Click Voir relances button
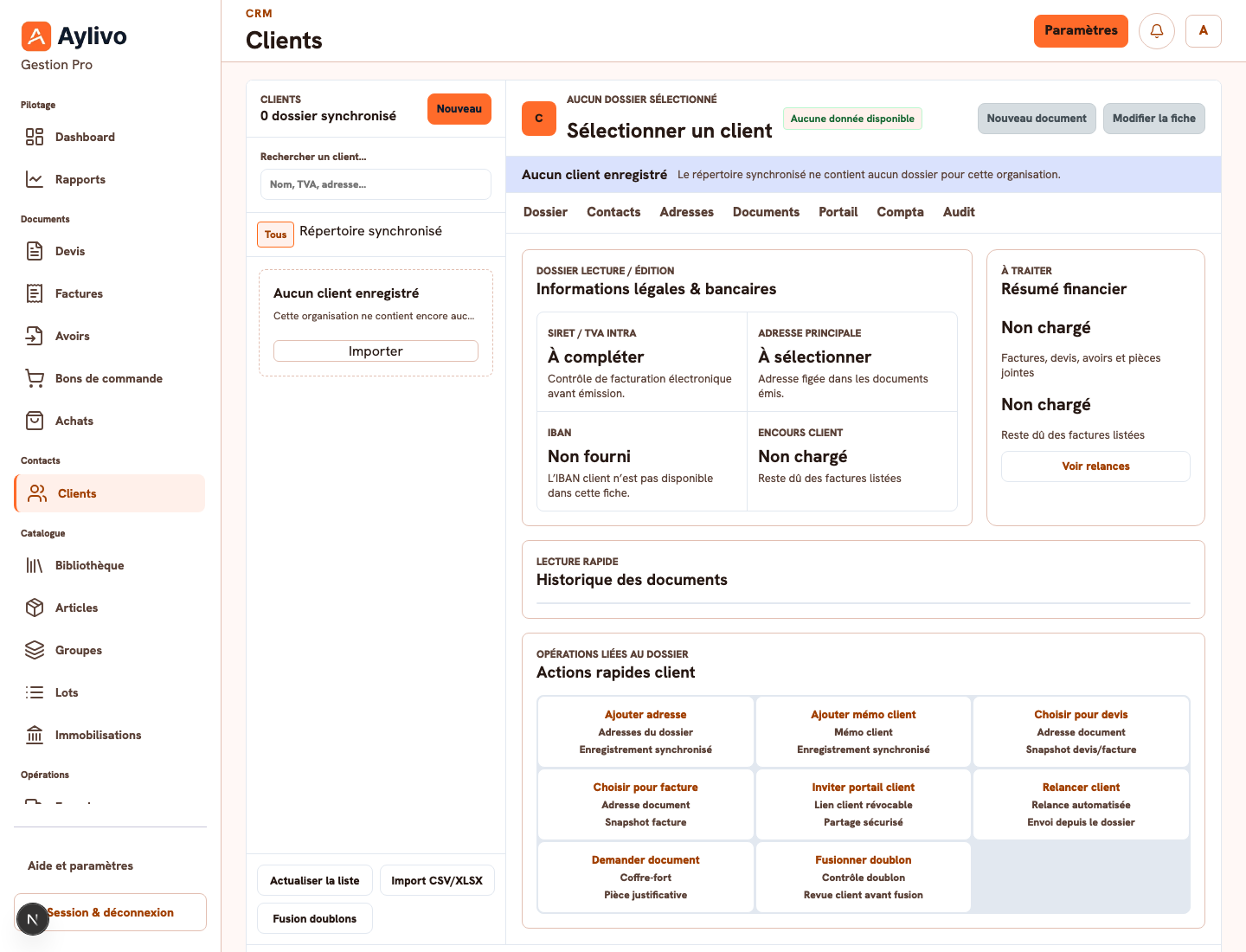 click(x=1095, y=466)
